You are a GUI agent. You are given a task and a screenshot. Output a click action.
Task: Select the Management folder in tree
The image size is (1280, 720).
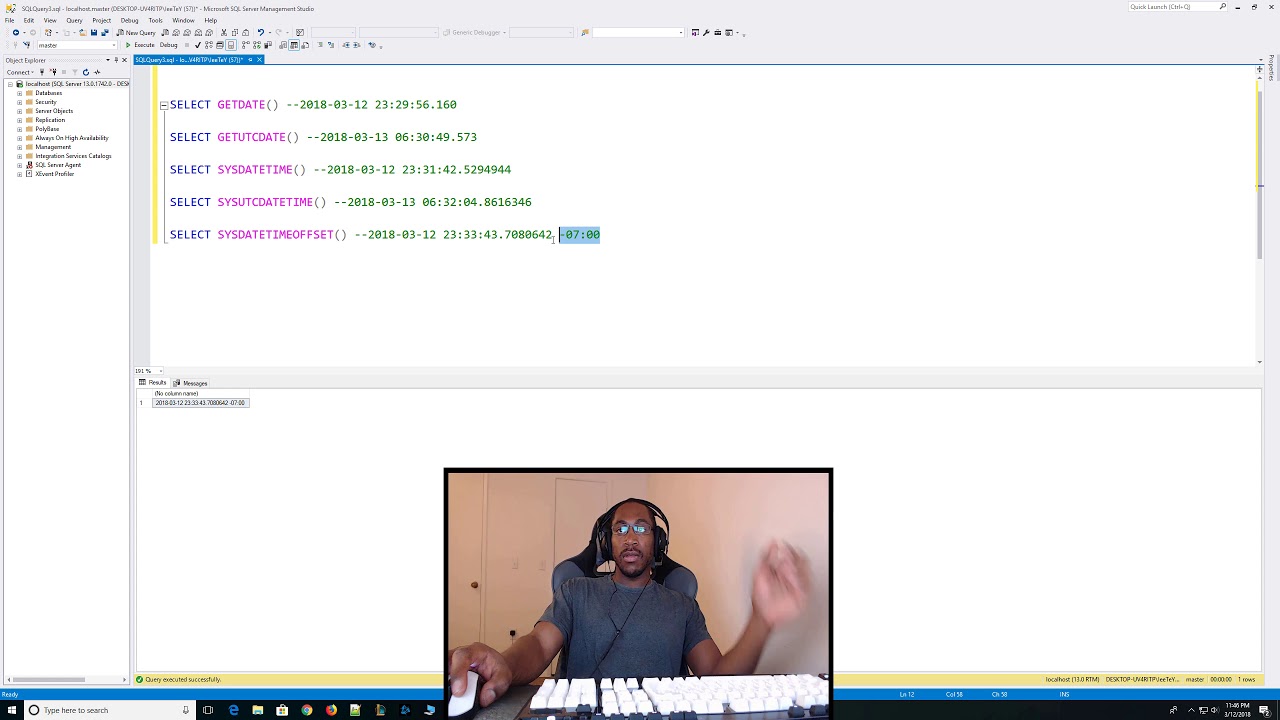[x=53, y=147]
